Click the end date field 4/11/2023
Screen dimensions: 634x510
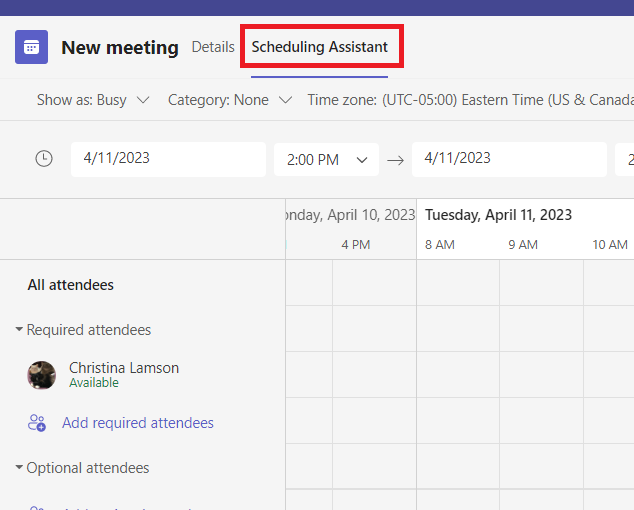click(x=509, y=159)
